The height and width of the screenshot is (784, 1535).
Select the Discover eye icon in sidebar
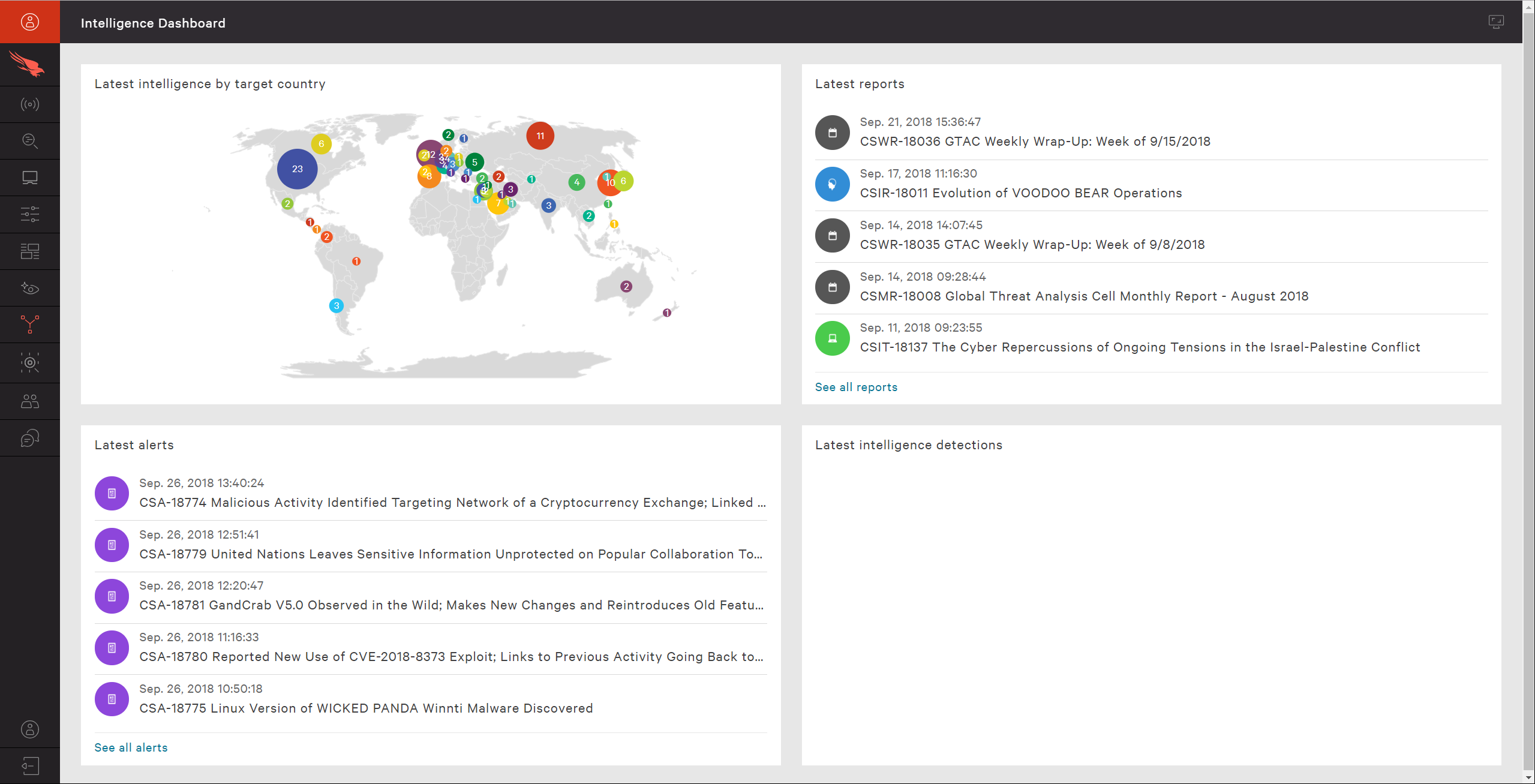(29, 287)
